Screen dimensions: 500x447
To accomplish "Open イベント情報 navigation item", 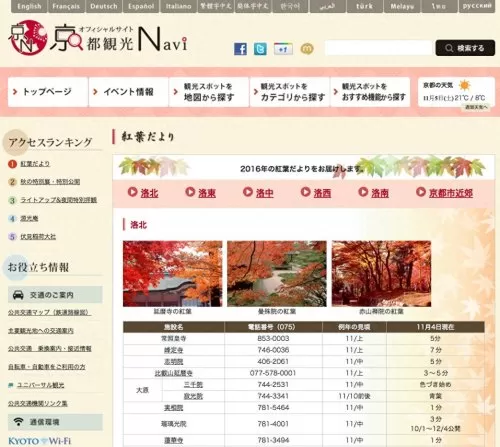I will click(128, 92).
